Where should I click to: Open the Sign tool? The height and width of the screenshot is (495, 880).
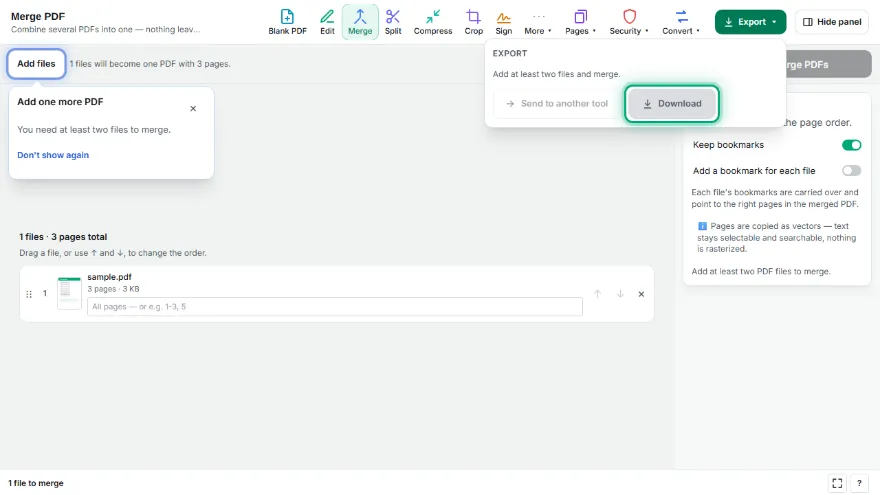coord(503,22)
